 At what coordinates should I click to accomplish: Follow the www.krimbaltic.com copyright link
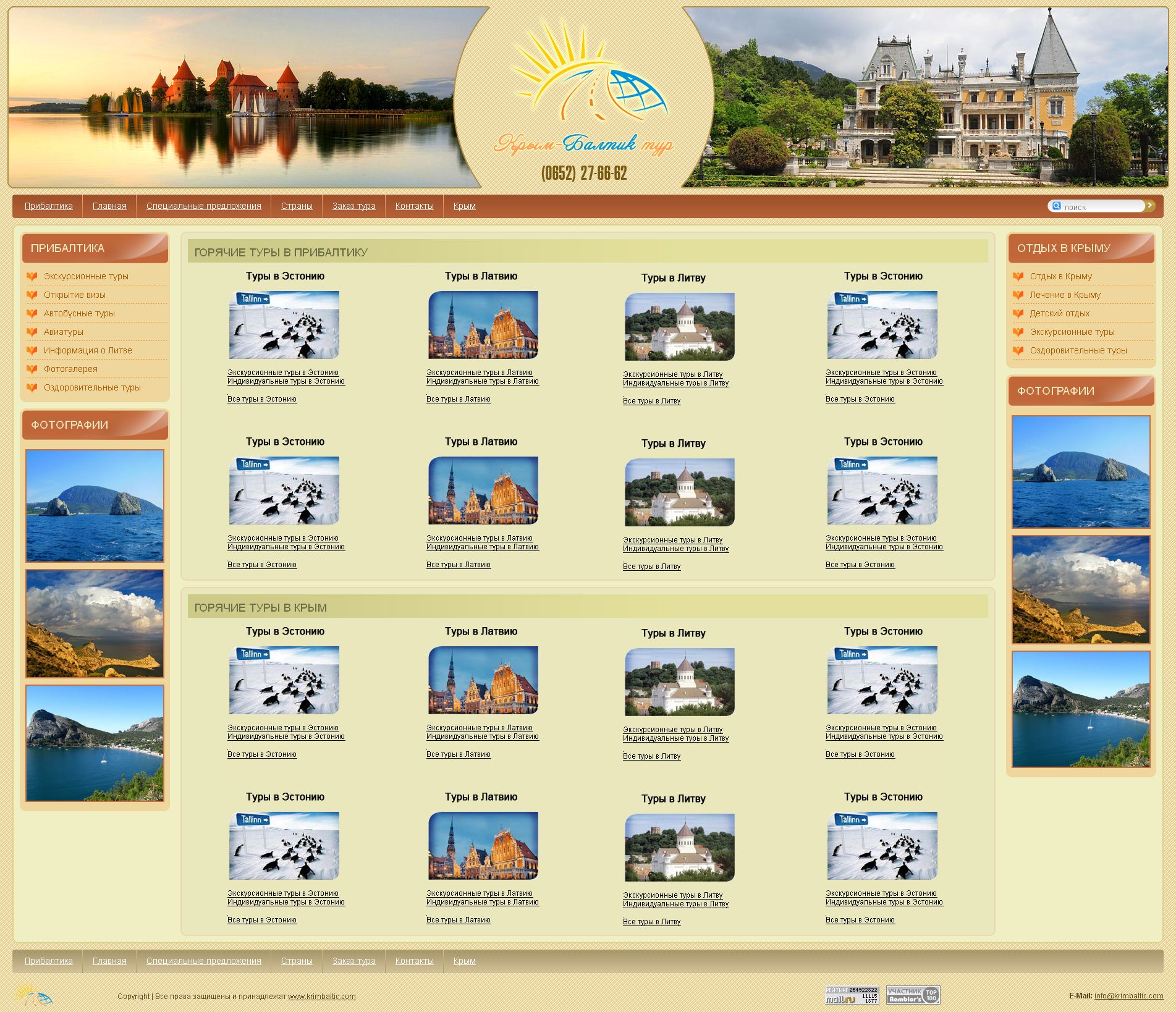click(322, 997)
